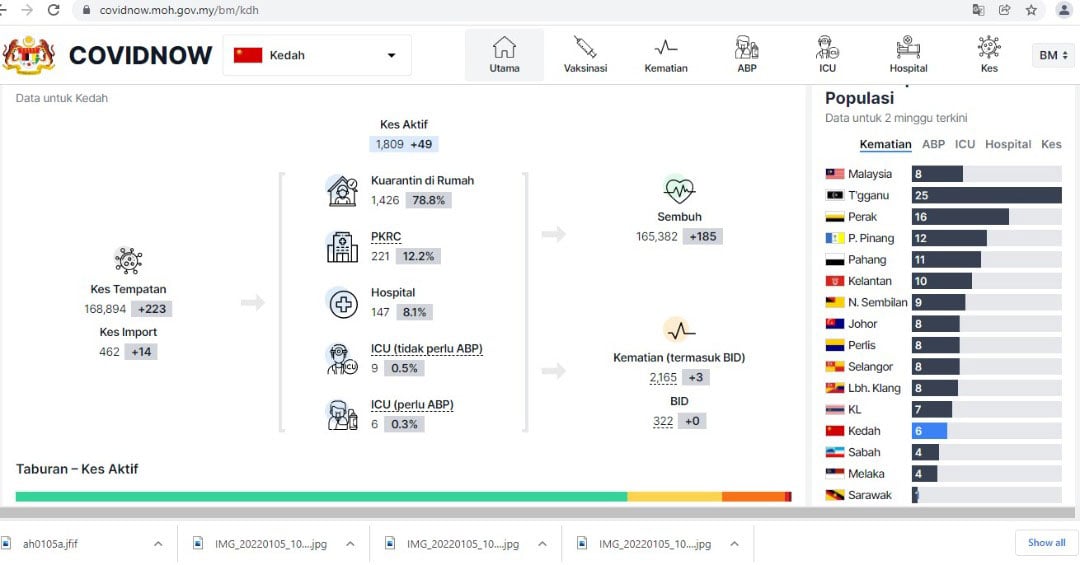Click the orange segment of Taburan bar
The image size is (1080, 565).
pyautogui.click(x=754, y=497)
